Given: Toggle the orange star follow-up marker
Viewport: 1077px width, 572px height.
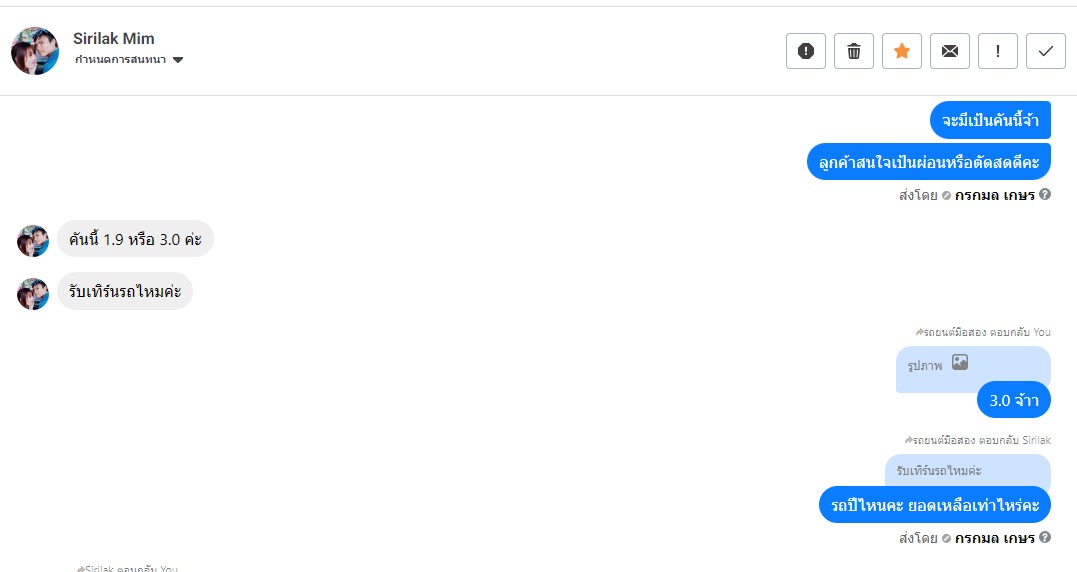Looking at the screenshot, I should point(902,51).
